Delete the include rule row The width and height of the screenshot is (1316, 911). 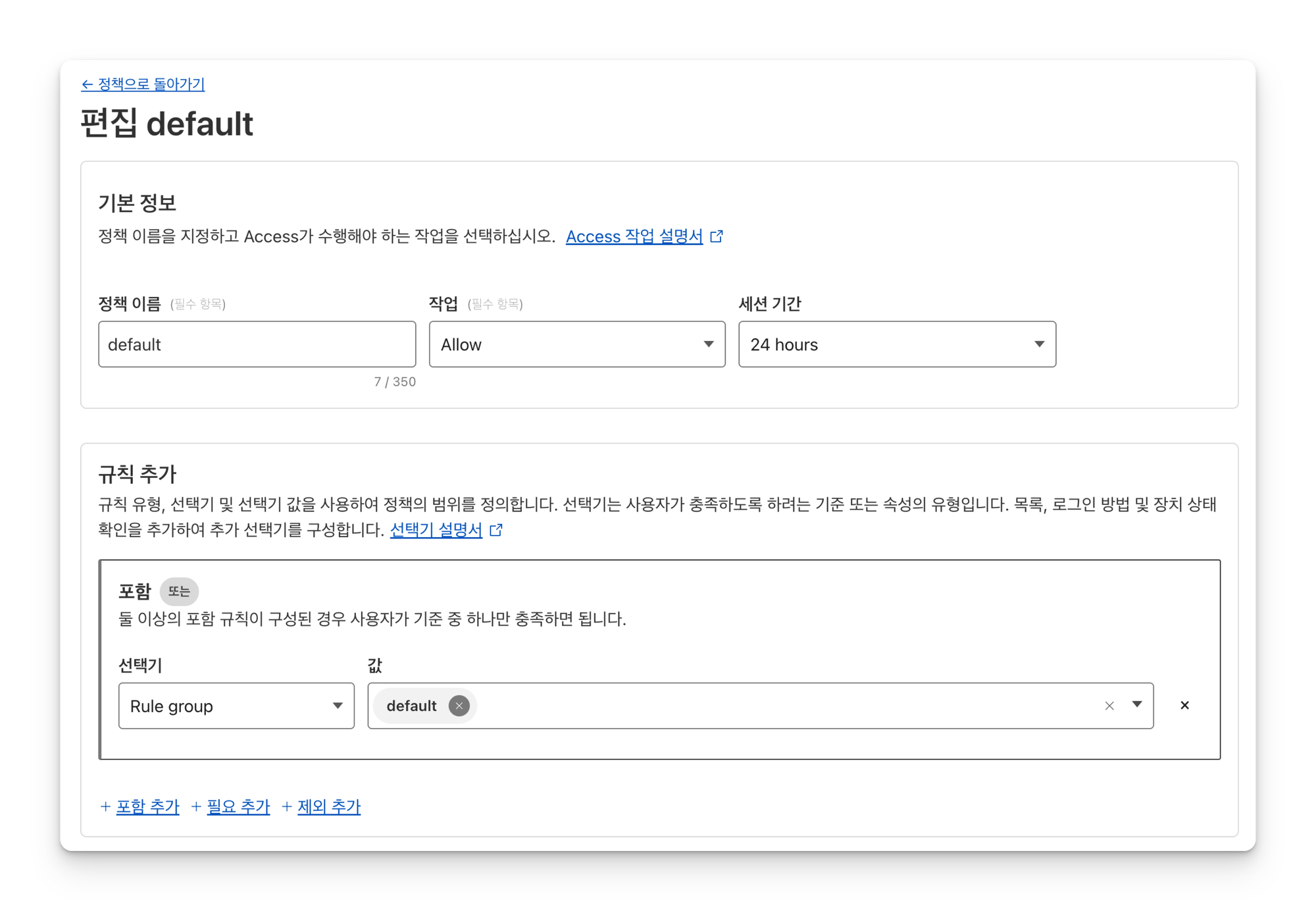1184,706
